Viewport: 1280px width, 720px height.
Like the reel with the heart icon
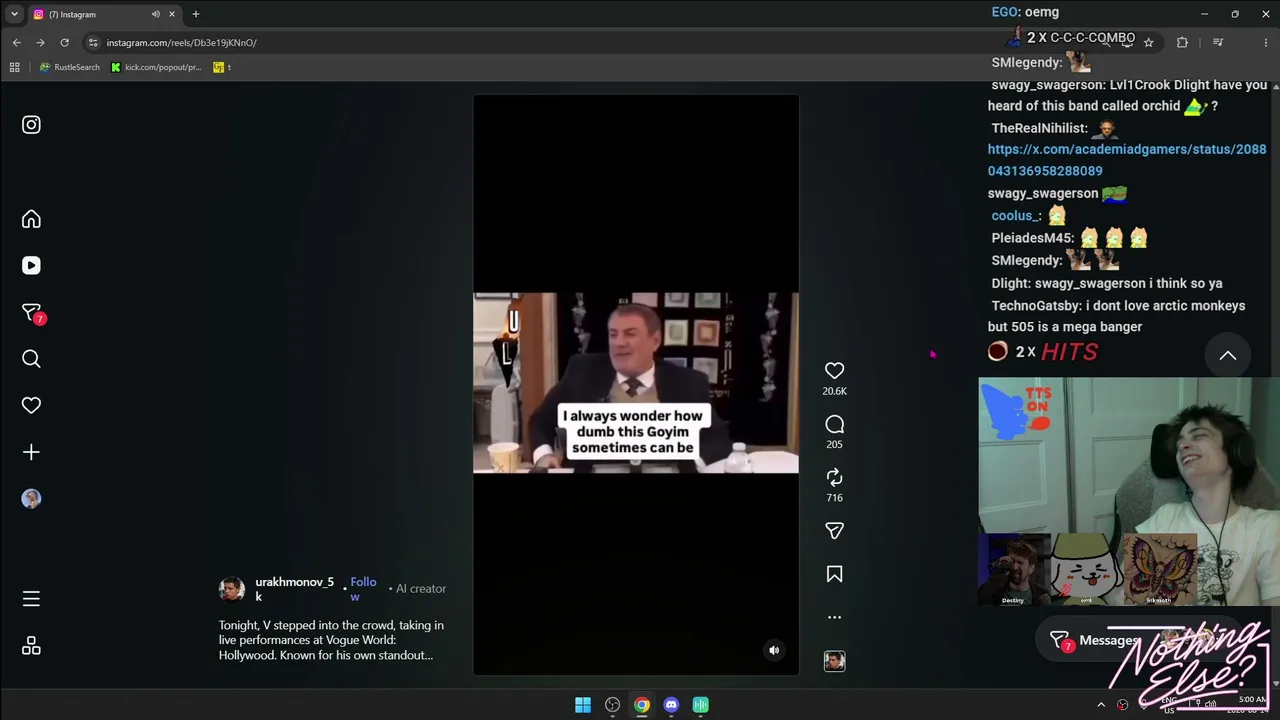[x=834, y=371]
